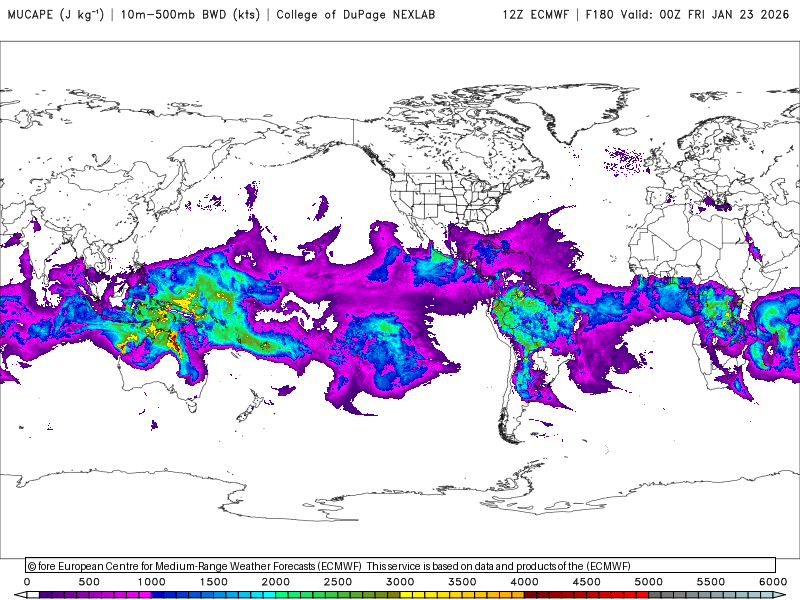Click the 10m–500mb BWD (kts) label
This screenshot has height=600, width=800.
(x=190, y=14)
